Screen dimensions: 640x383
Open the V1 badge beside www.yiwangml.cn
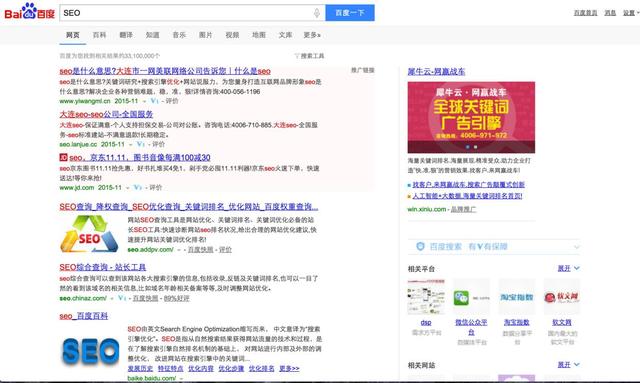pyautogui.click(x=154, y=101)
